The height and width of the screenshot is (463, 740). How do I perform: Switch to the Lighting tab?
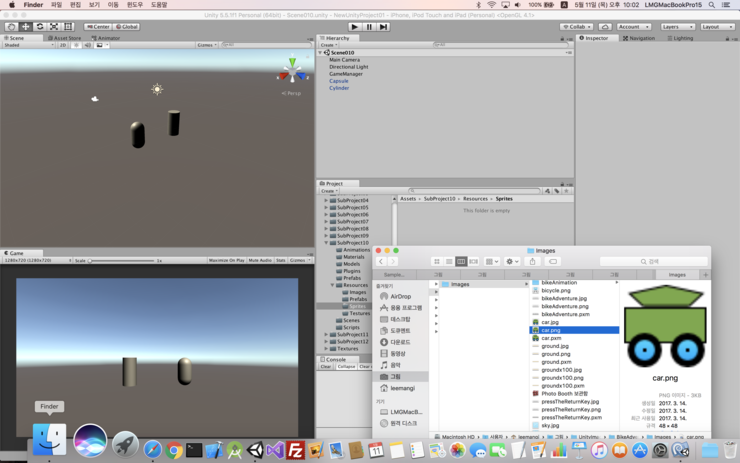(680, 38)
